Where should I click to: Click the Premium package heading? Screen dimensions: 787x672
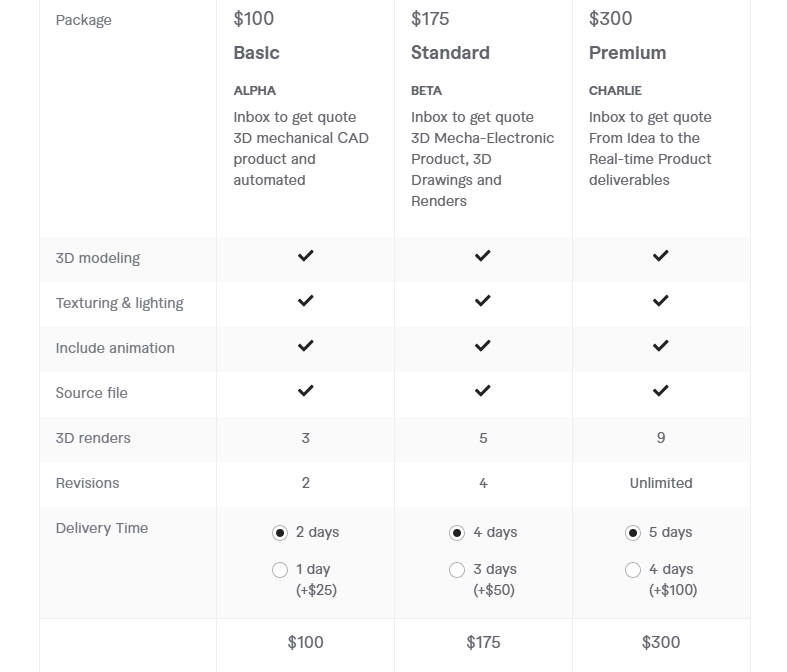627,53
